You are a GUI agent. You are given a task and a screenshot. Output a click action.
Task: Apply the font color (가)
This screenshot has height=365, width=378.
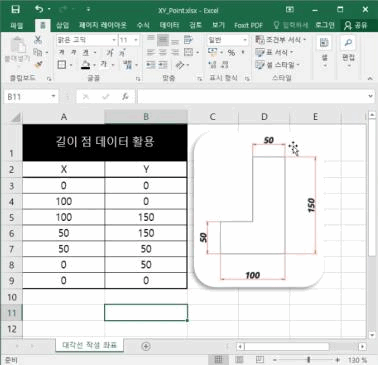tap(104, 64)
